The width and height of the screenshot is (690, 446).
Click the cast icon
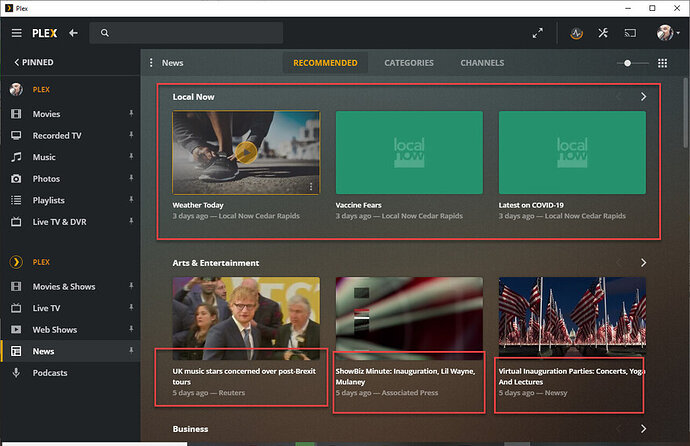(630, 33)
